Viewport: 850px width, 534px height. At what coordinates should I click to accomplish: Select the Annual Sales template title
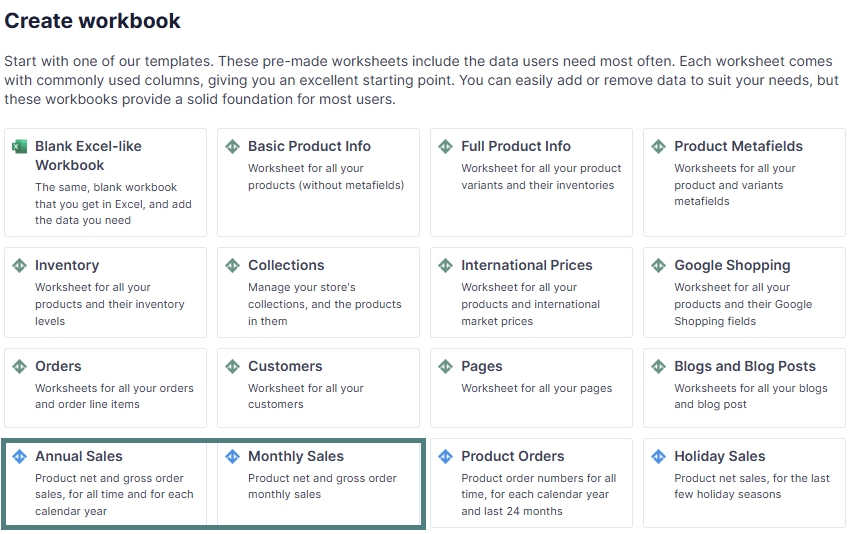[x=79, y=456]
